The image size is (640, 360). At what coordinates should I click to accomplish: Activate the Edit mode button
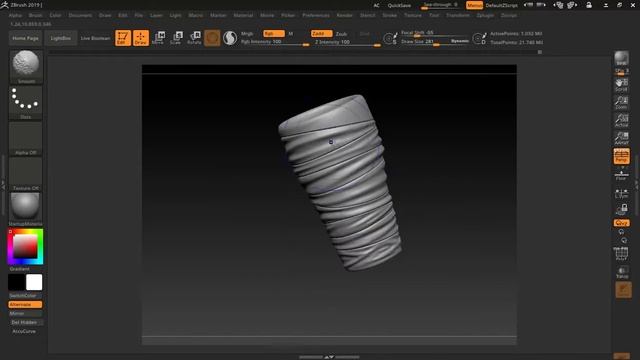pos(123,38)
